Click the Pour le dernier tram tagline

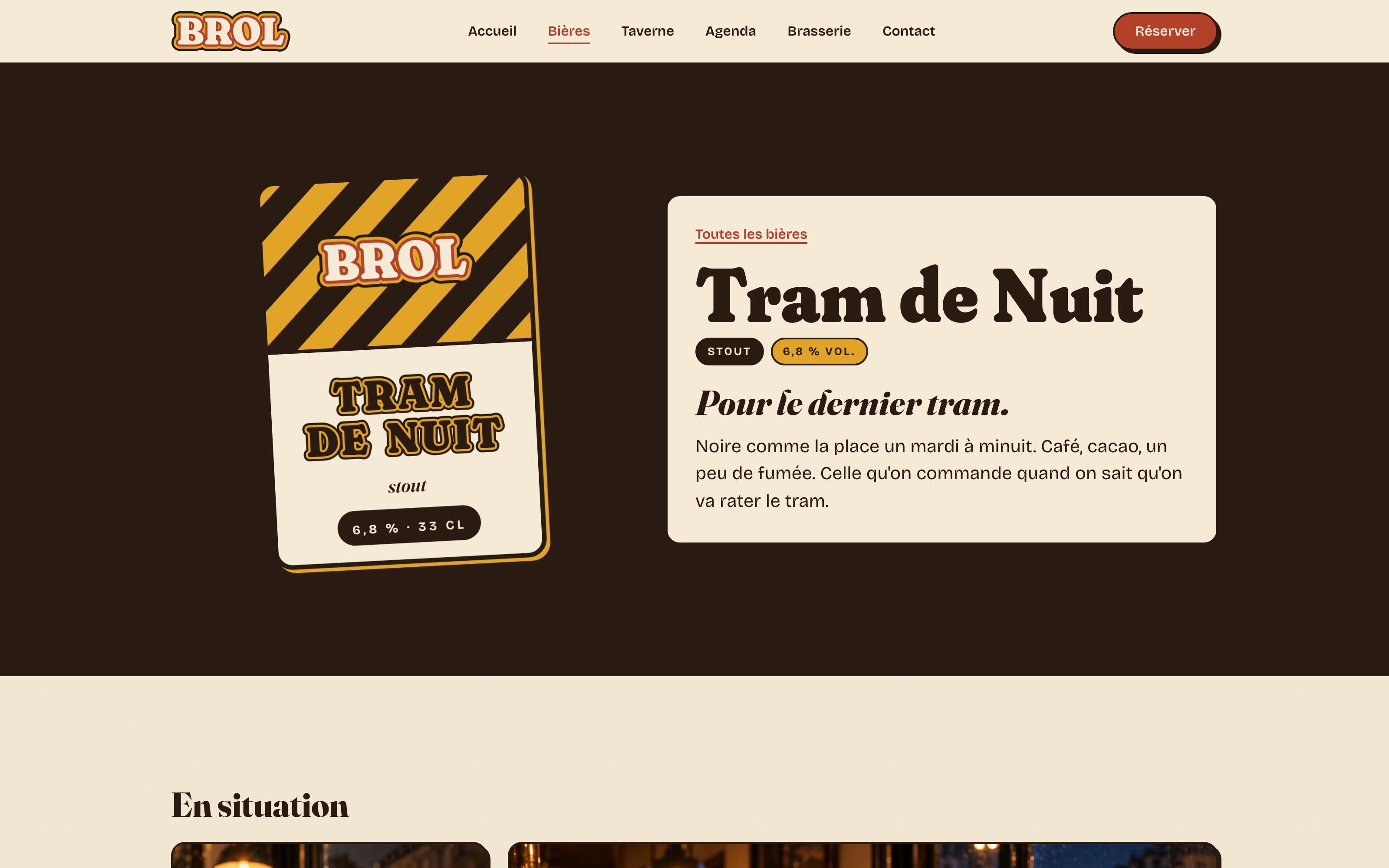(852, 403)
